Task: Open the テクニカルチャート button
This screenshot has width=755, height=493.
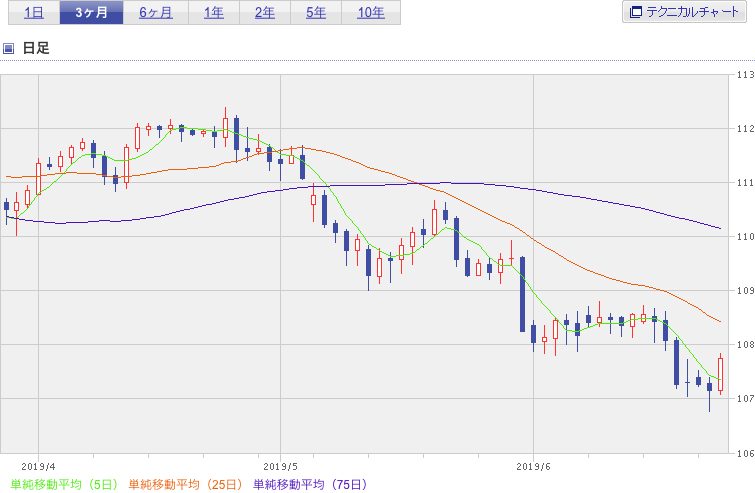Action: 684,12
